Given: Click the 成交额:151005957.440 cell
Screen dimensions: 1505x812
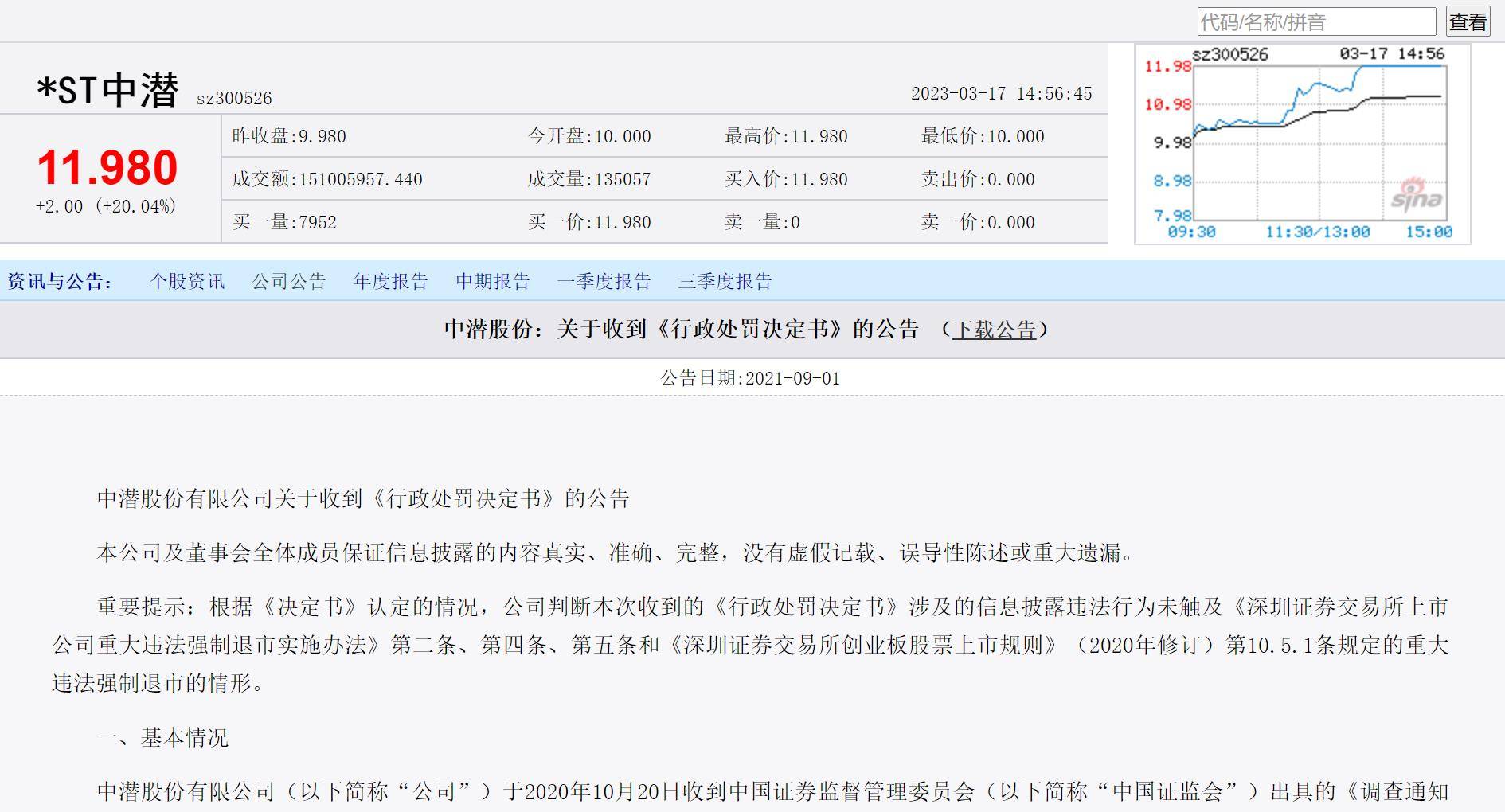Looking at the screenshot, I should point(327,179).
